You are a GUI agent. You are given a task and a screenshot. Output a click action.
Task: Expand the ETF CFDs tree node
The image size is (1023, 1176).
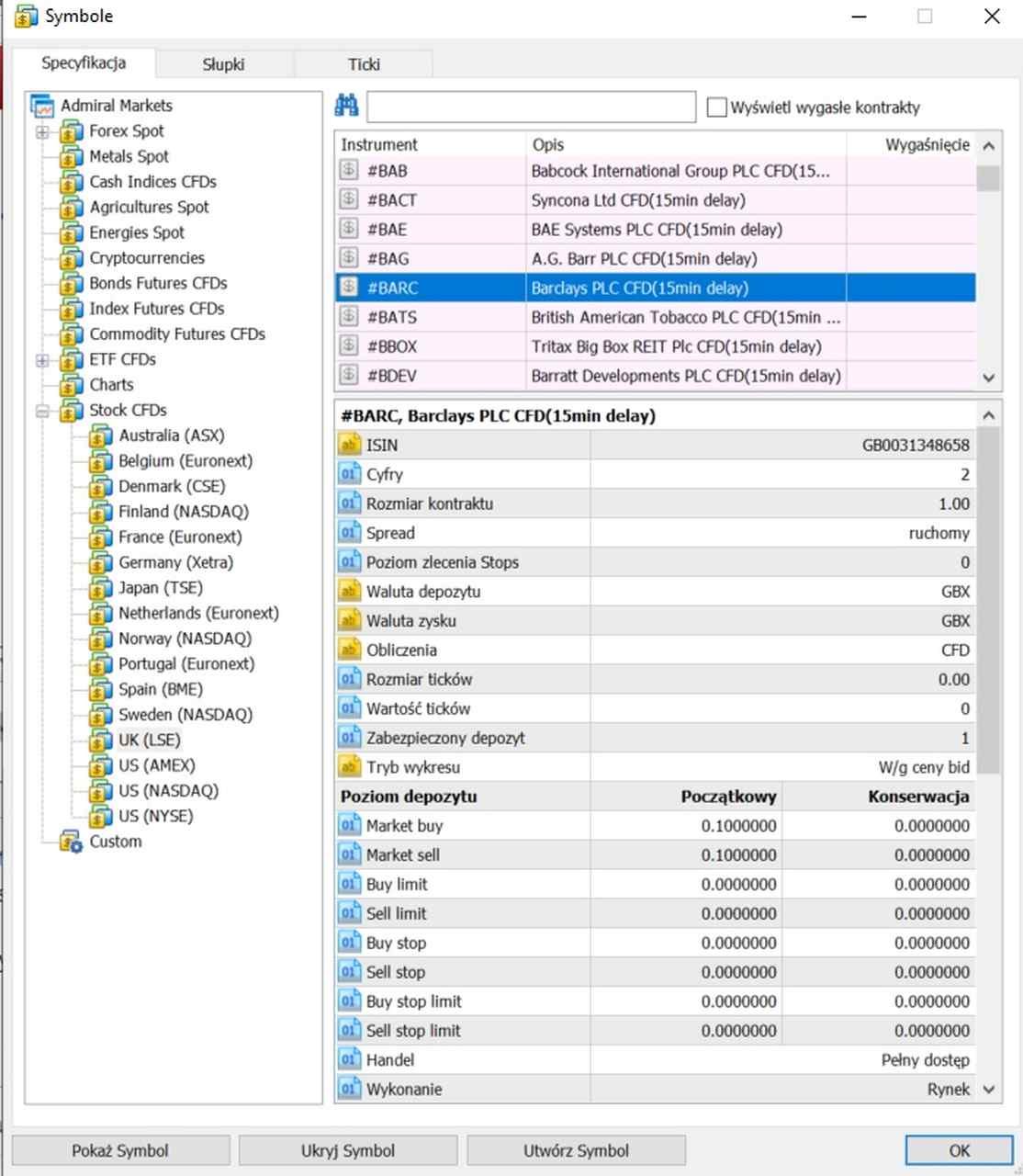pyautogui.click(x=42, y=360)
